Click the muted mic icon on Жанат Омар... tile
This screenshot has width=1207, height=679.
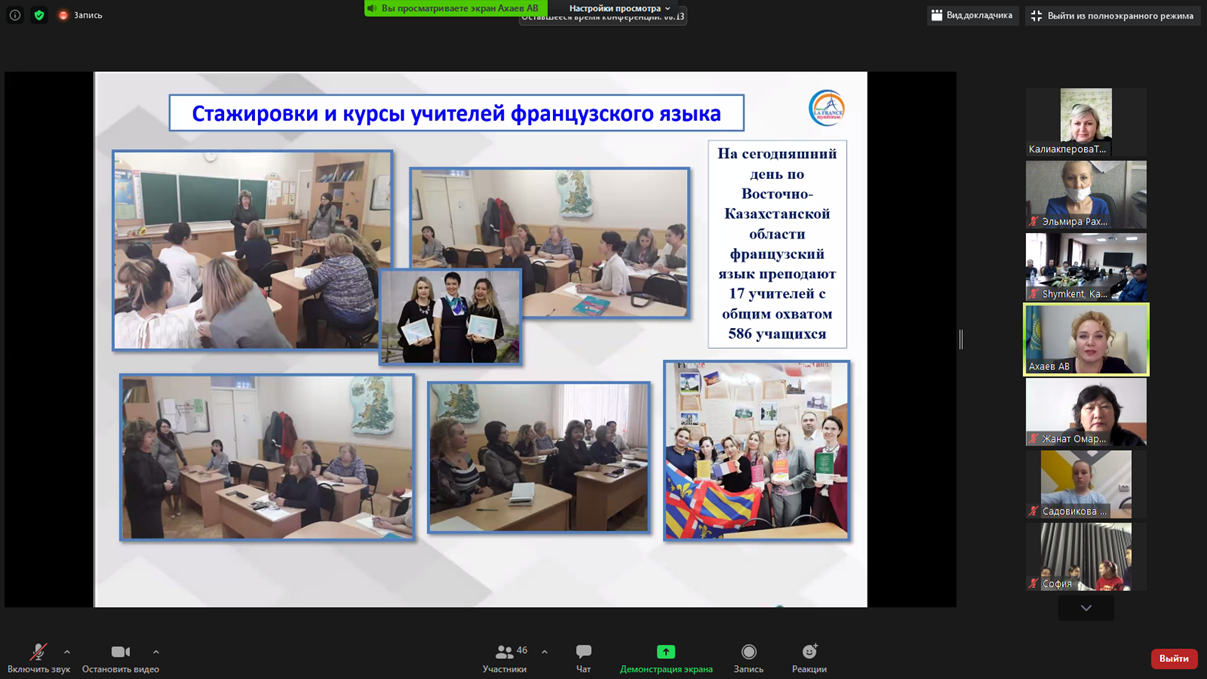1034,439
